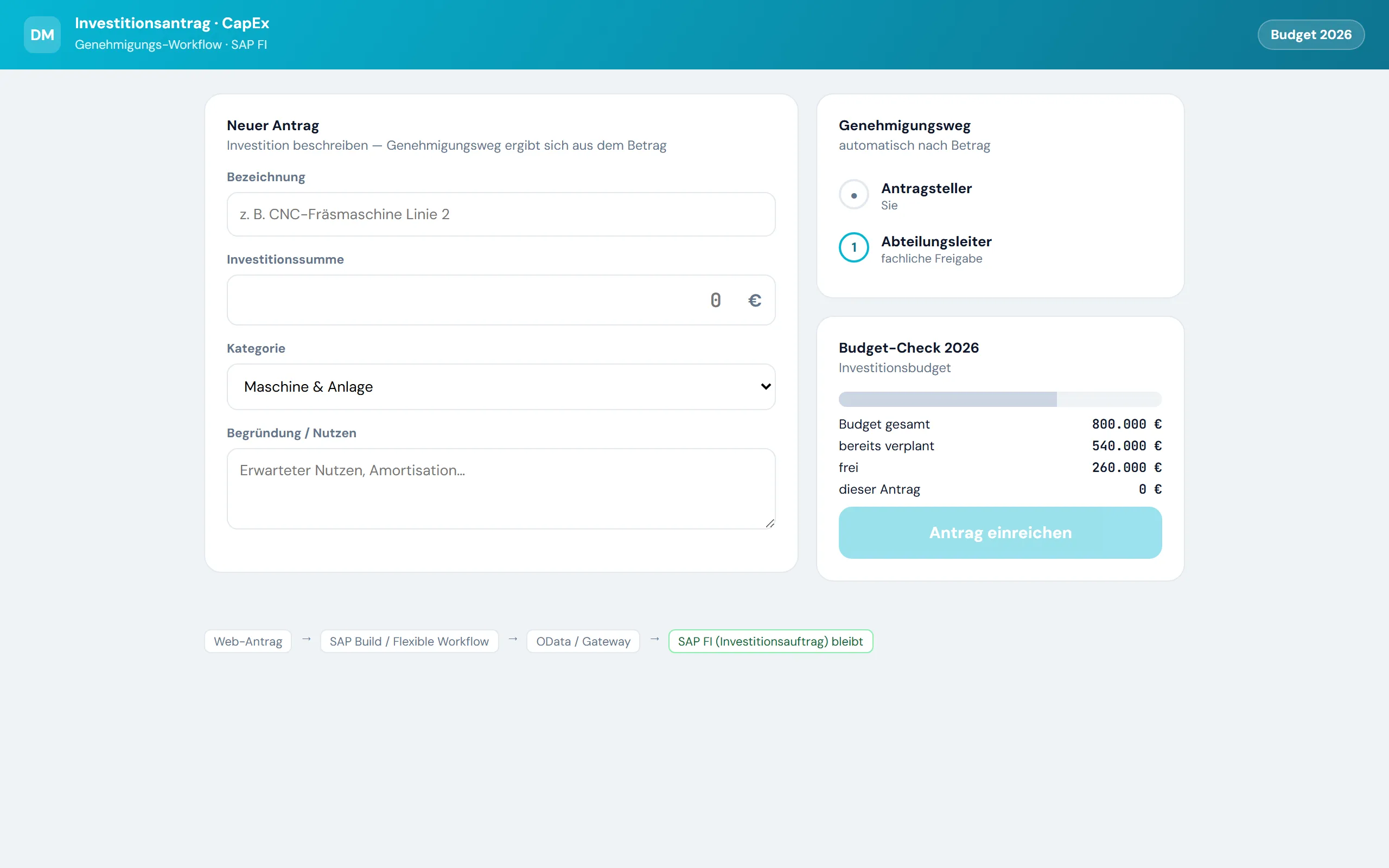Click the Neuer Antrag heading

pos(272,126)
